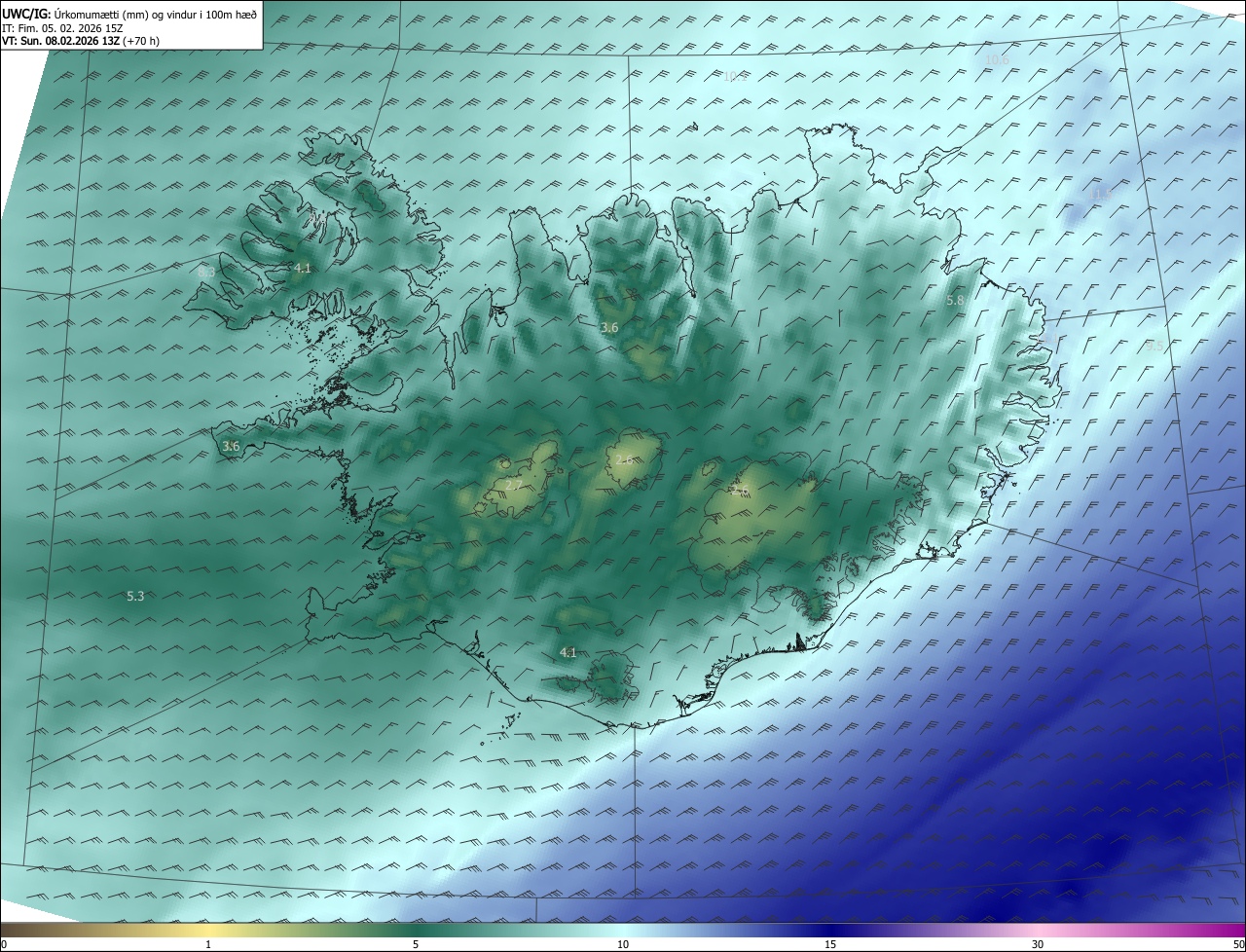This screenshot has width=1246, height=952.
Task: Click the 5.8 value in east Iceland
Action: tap(955, 301)
